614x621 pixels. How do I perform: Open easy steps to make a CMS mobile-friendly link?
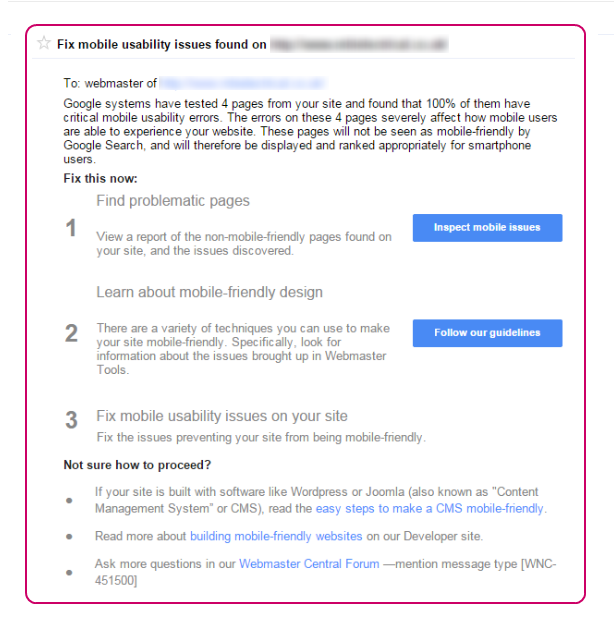coord(429,508)
